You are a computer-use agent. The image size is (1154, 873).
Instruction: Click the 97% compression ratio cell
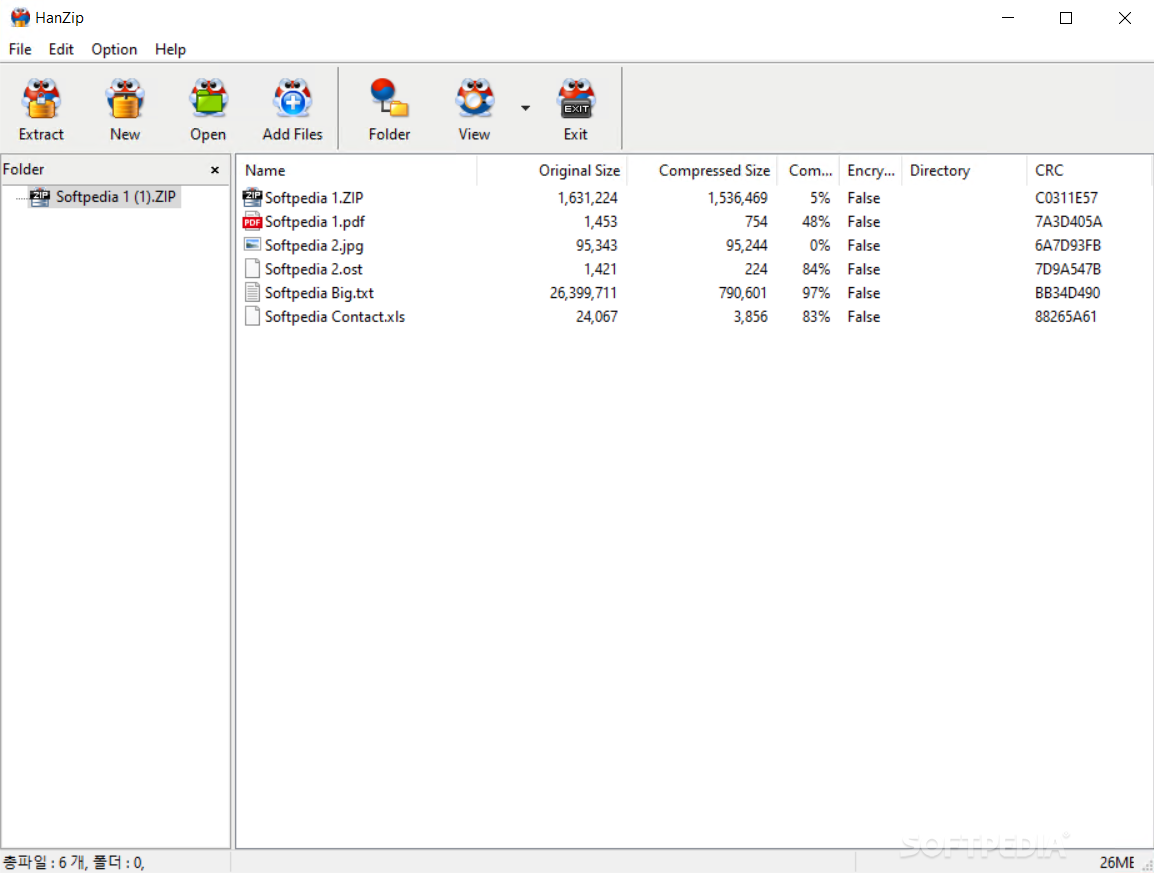[x=816, y=293]
